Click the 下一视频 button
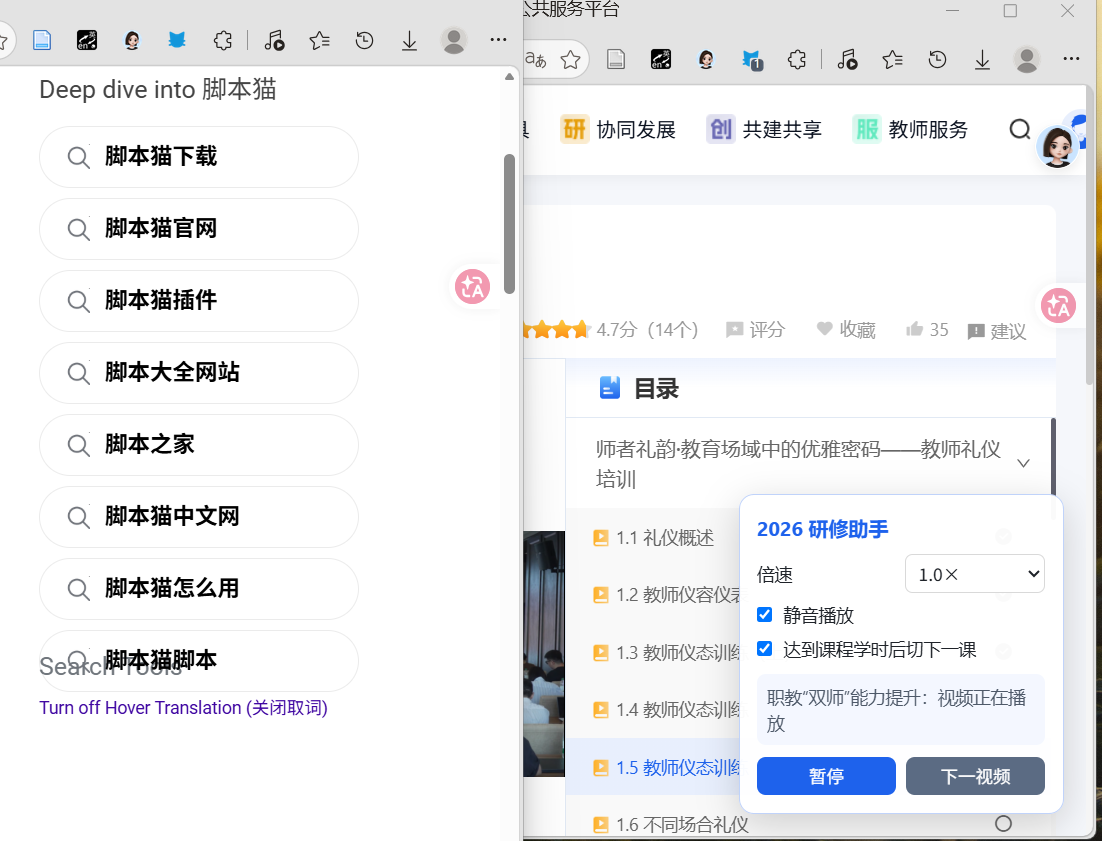The height and width of the screenshot is (841, 1102). (975, 776)
